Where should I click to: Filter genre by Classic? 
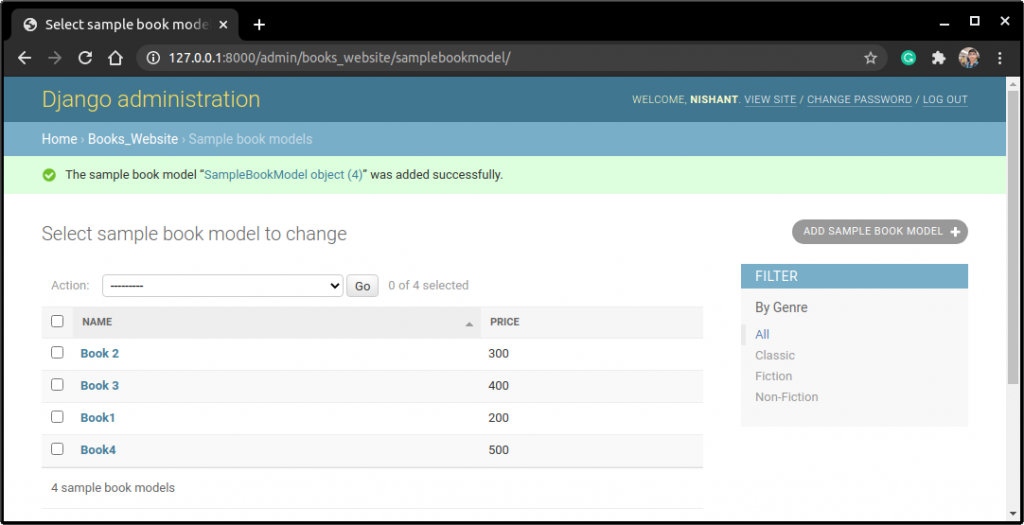[x=775, y=355]
